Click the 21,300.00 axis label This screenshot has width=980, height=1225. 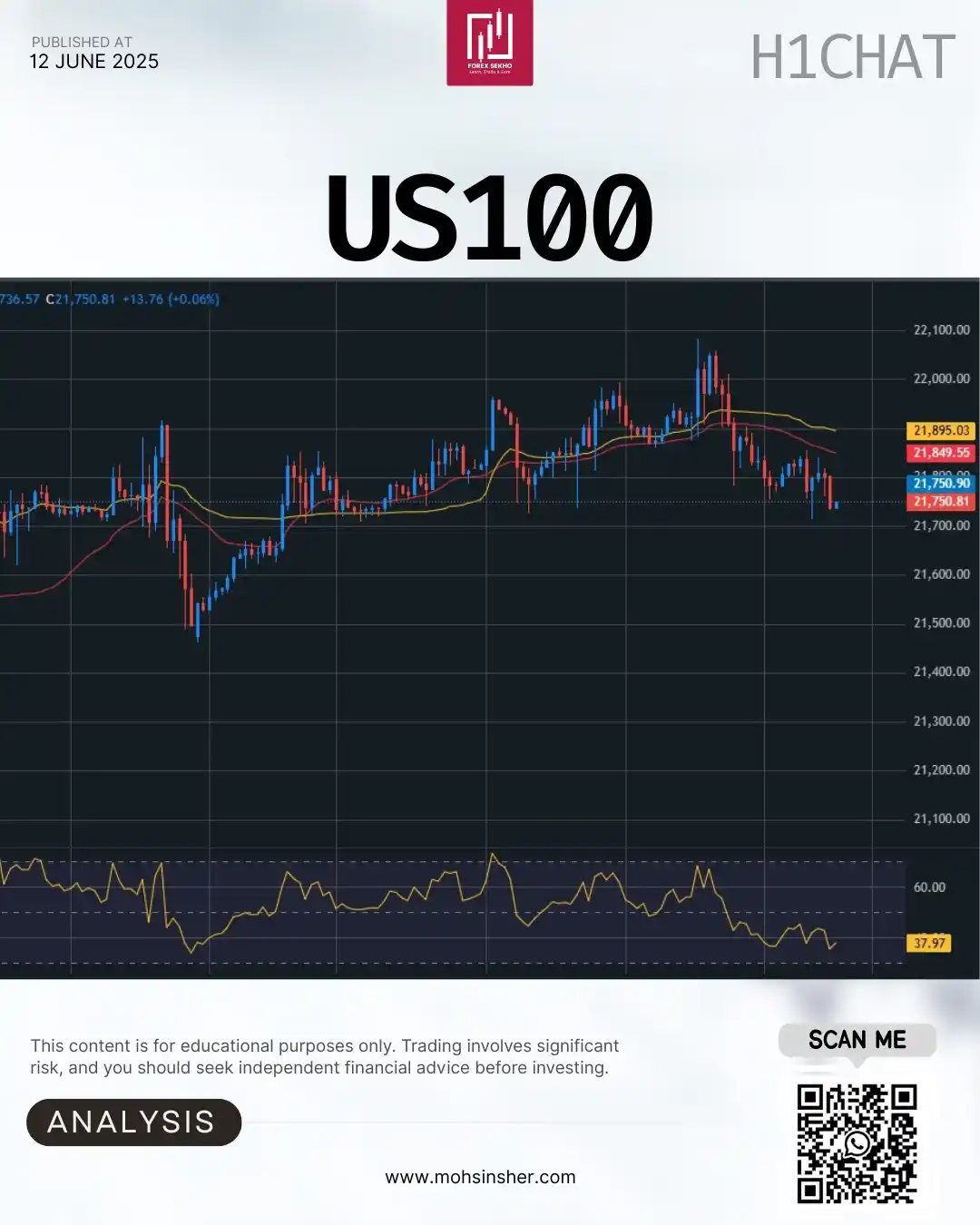click(941, 721)
